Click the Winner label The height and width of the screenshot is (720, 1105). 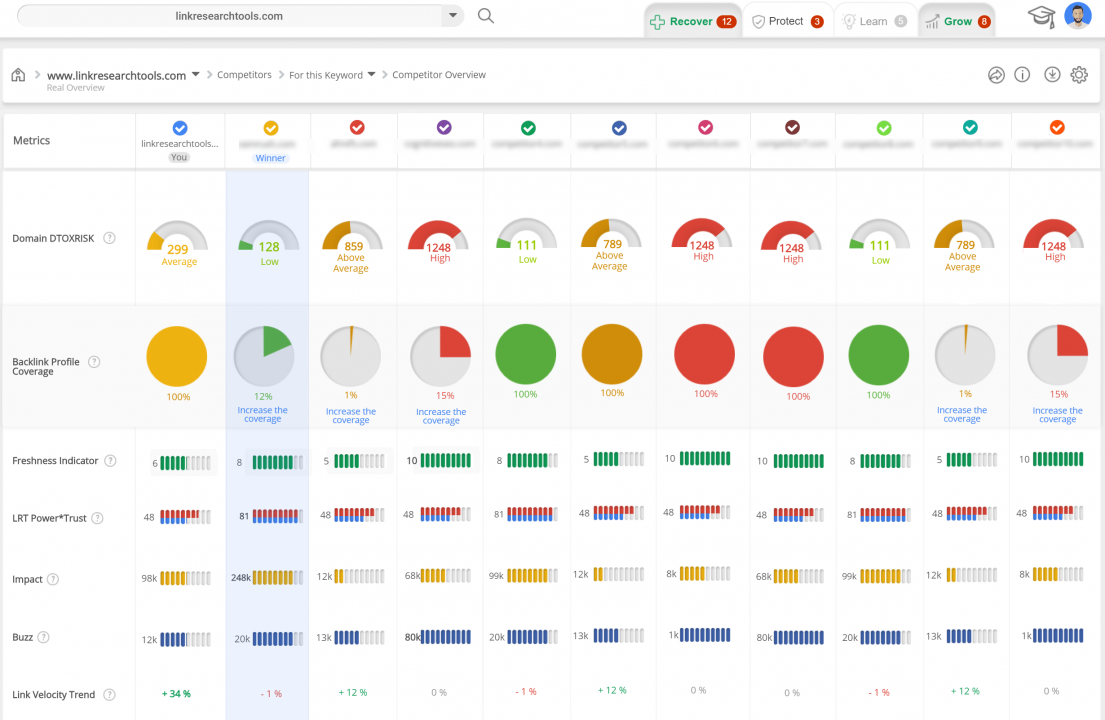coord(271,158)
